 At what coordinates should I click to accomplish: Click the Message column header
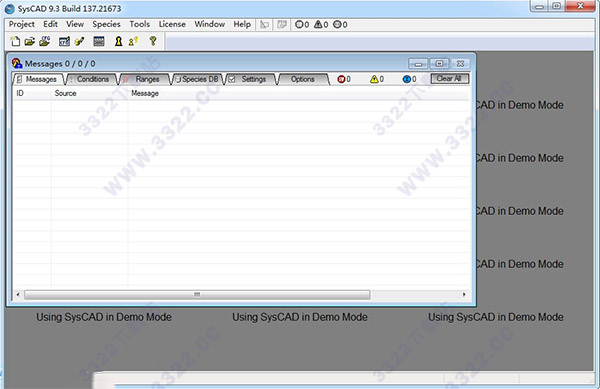(x=298, y=93)
